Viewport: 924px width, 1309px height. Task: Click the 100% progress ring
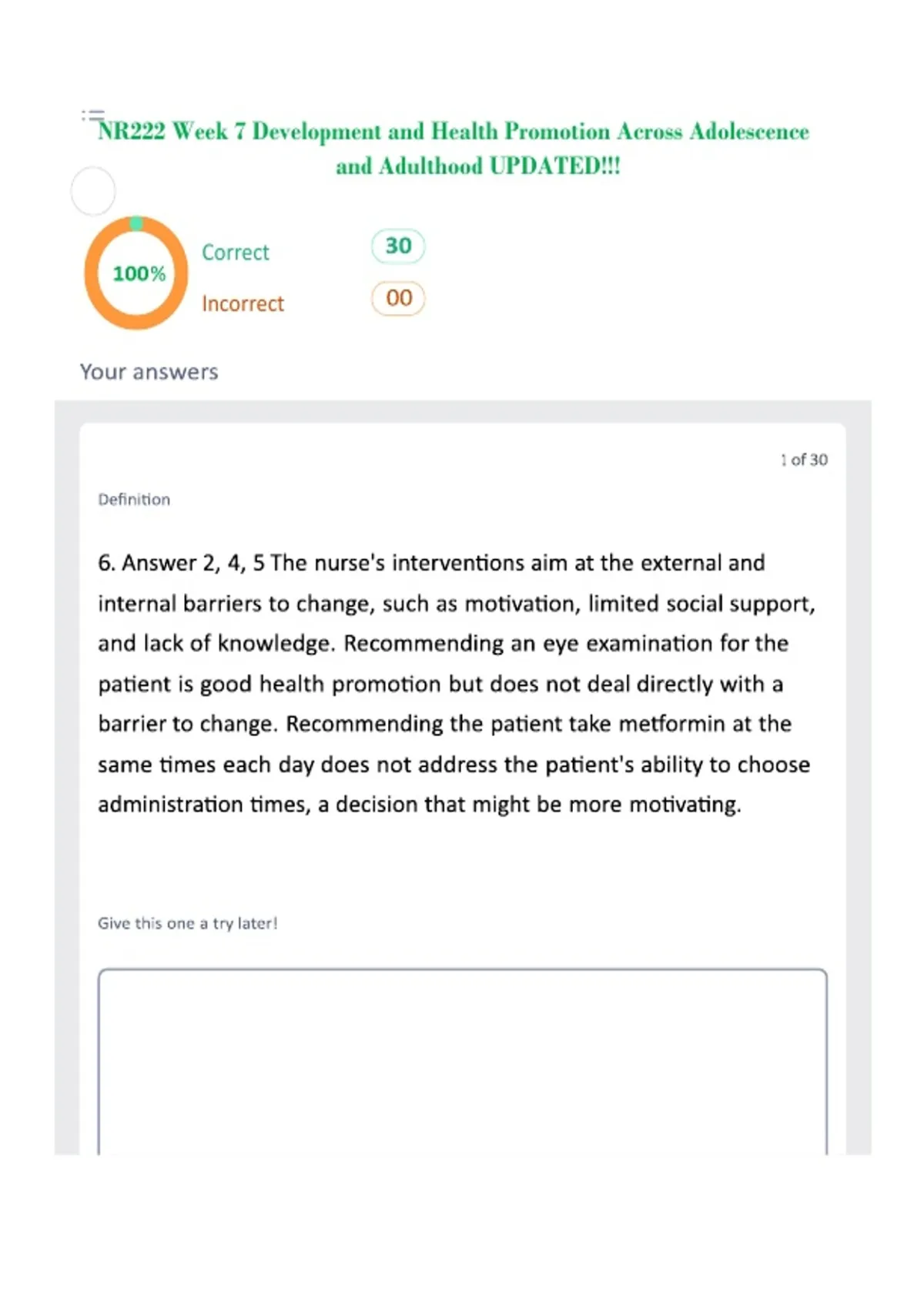[x=136, y=273]
